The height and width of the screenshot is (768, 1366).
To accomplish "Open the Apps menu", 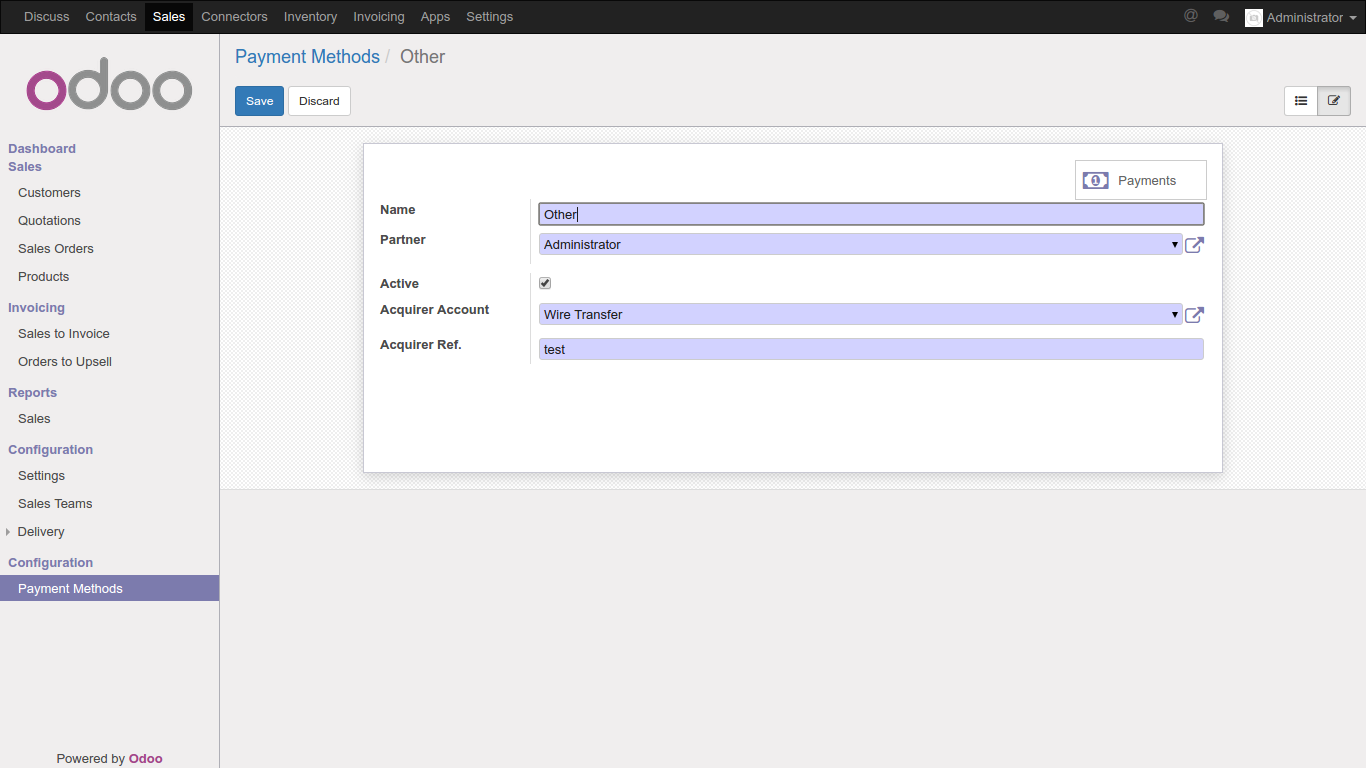I will [x=435, y=17].
